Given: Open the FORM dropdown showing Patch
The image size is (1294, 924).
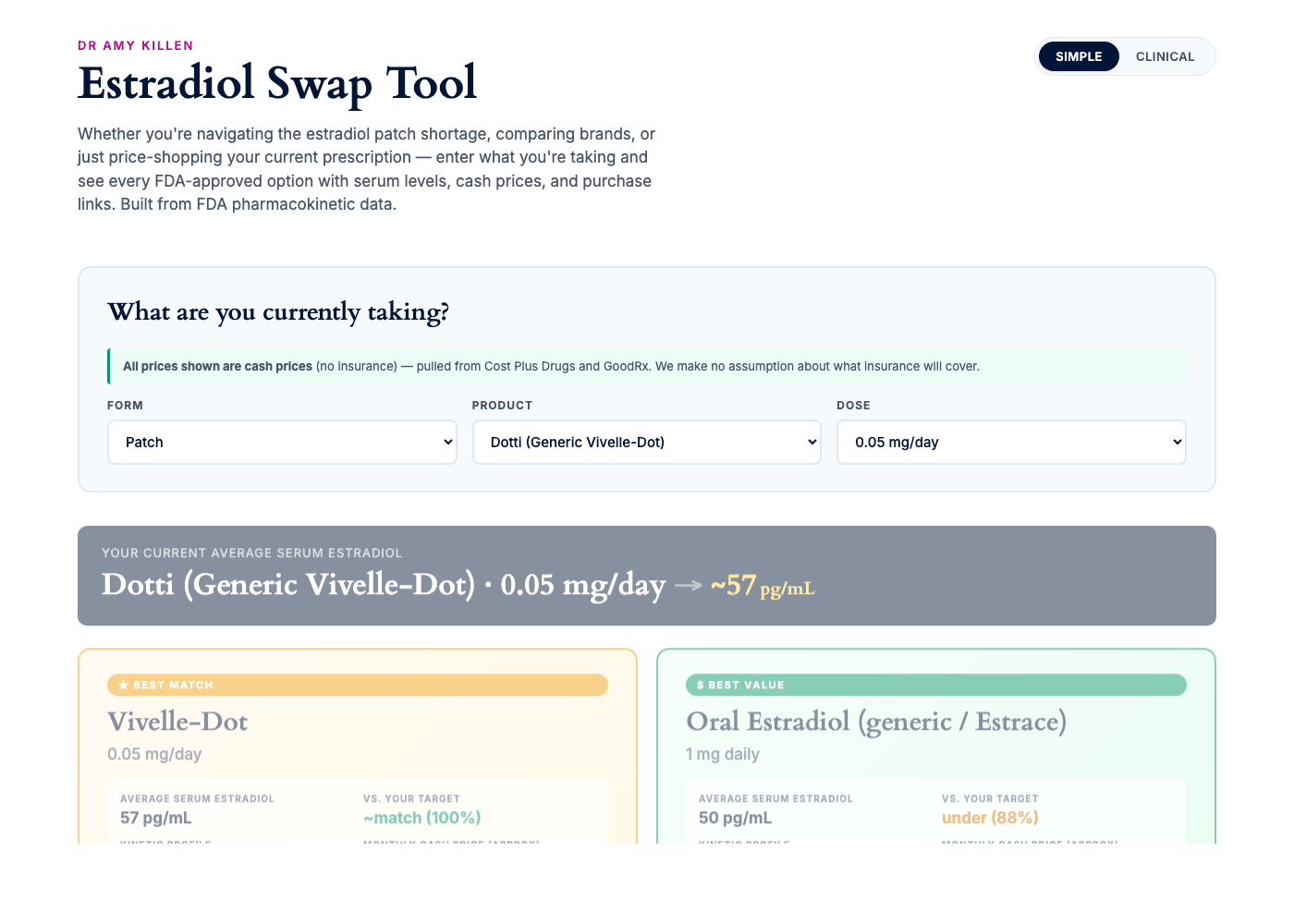Looking at the screenshot, I should pos(282,442).
